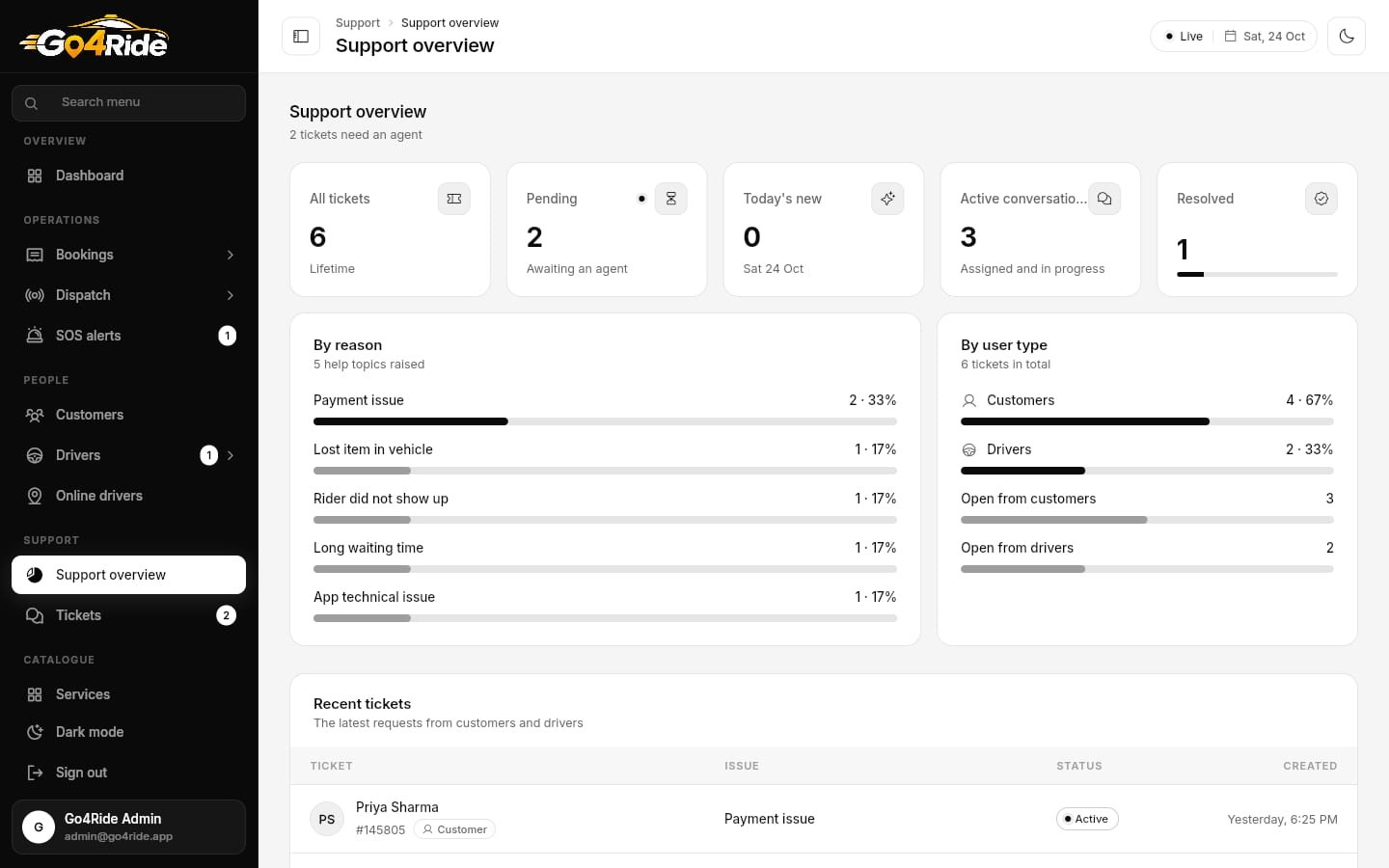Image resolution: width=1389 pixels, height=868 pixels.
Task: Click the PS avatar for Priya Sharma
Action: (327, 819)
